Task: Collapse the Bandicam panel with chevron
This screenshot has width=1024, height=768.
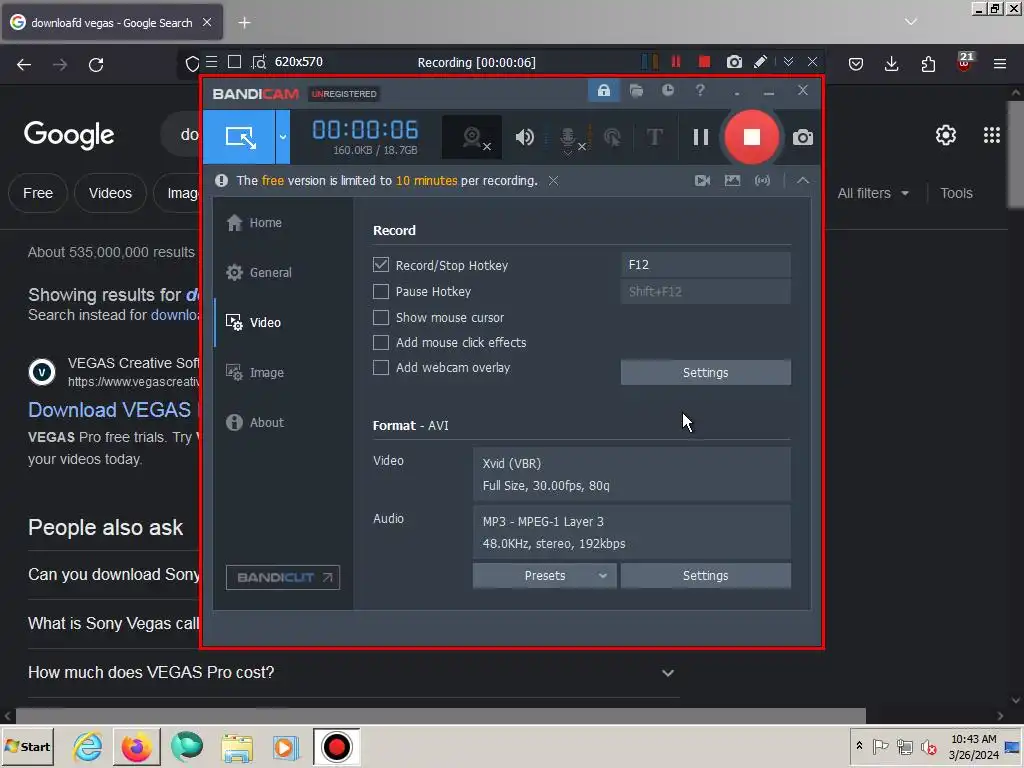Action: coord(803,181)
